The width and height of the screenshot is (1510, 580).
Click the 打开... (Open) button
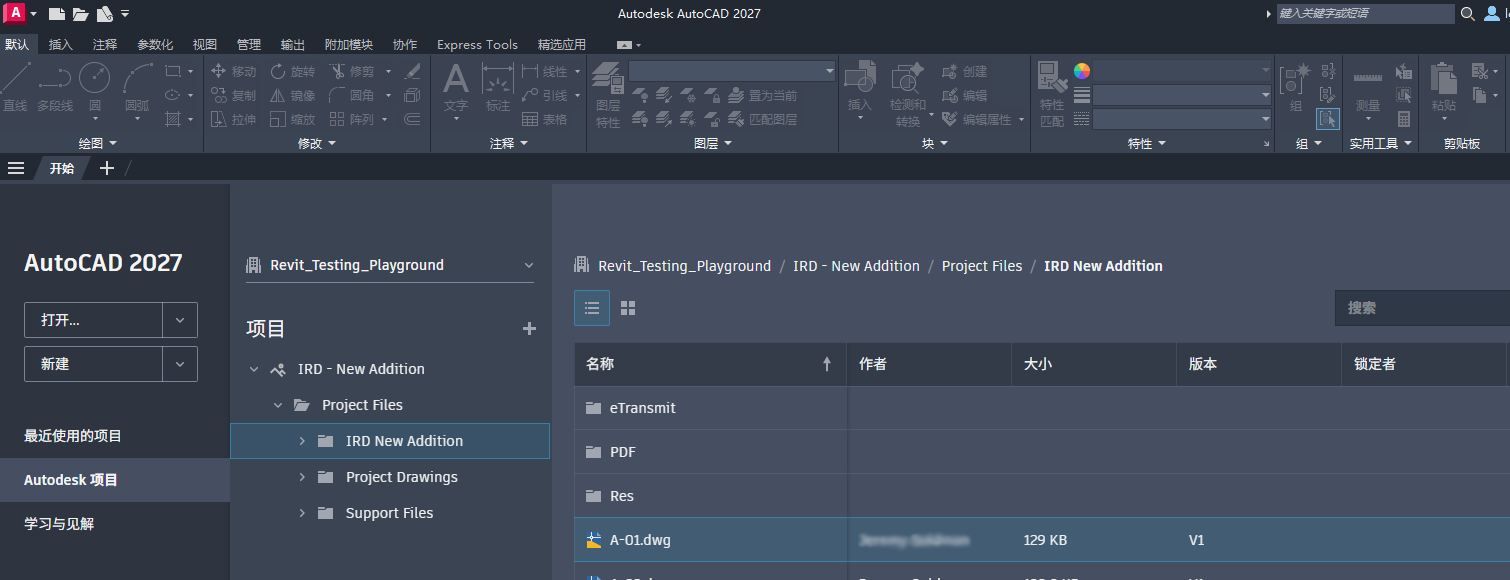tap(93, 320)
